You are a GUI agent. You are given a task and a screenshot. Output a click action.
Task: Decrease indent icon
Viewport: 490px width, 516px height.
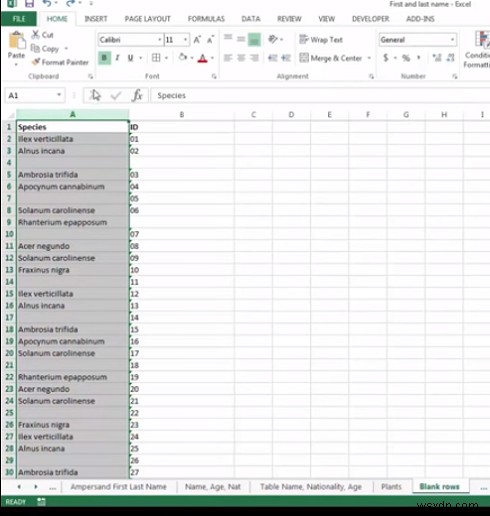click(273, 58)
